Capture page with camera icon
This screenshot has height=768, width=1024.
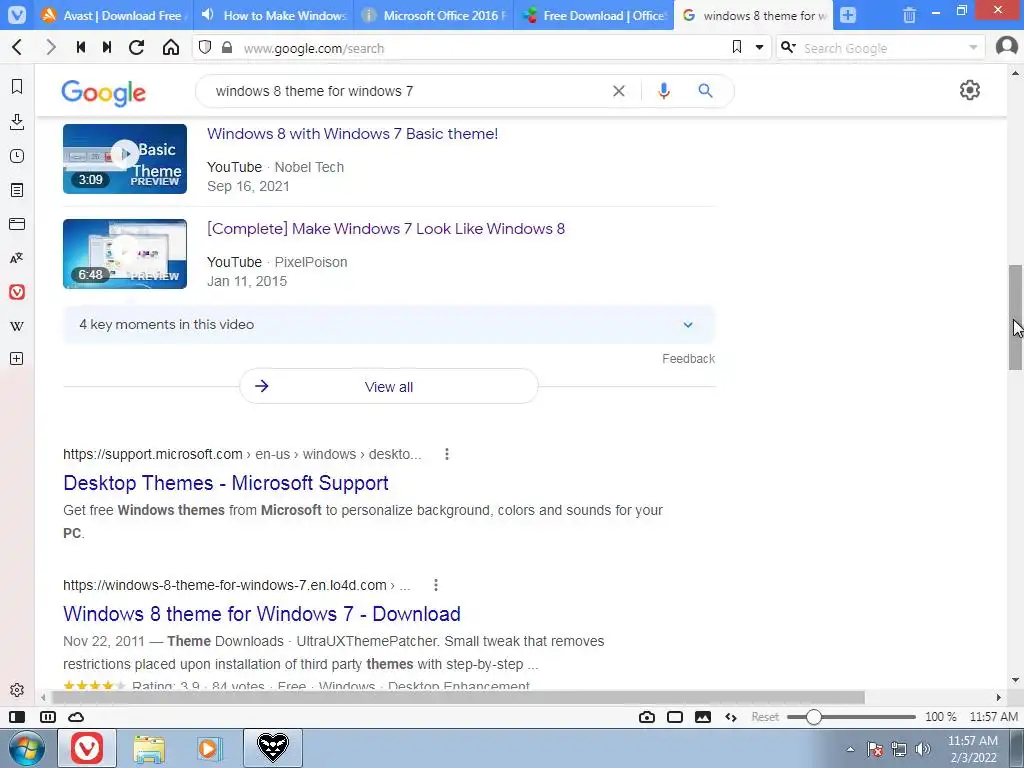[x=647, y=717]
